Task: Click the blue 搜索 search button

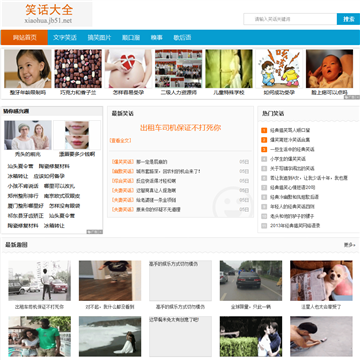Action: (x=348, y=19)
